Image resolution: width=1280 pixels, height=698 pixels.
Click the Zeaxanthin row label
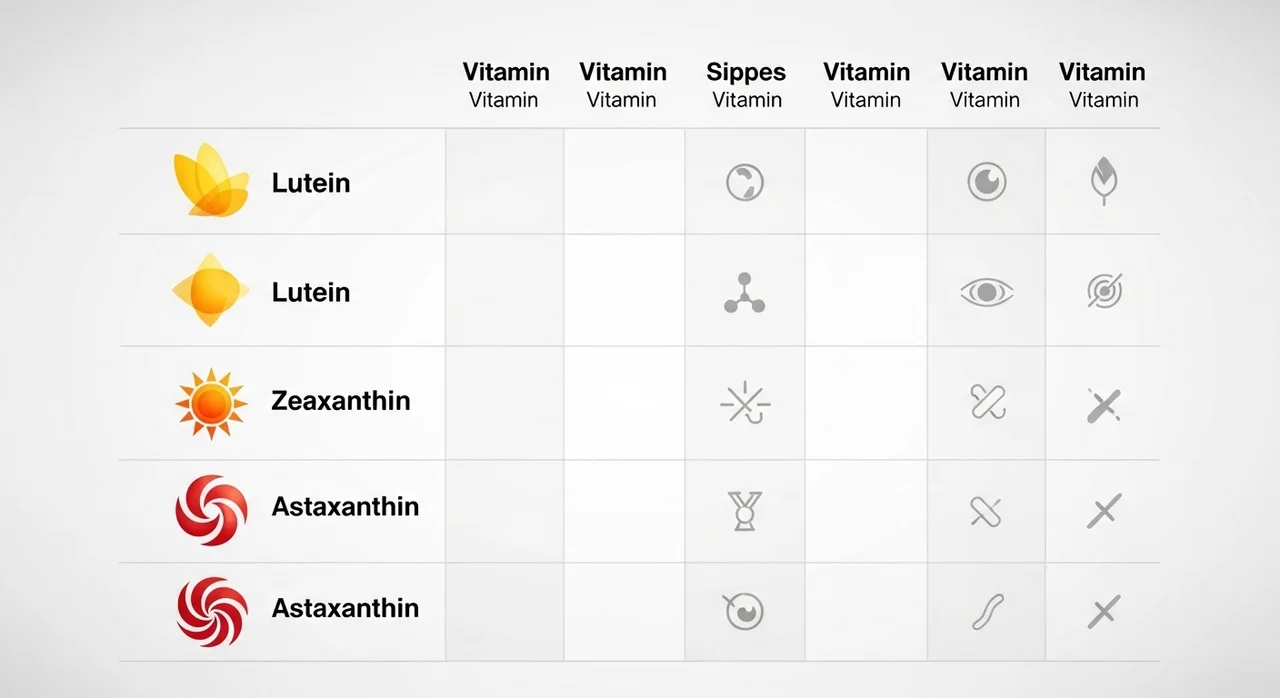pos(340,401)
